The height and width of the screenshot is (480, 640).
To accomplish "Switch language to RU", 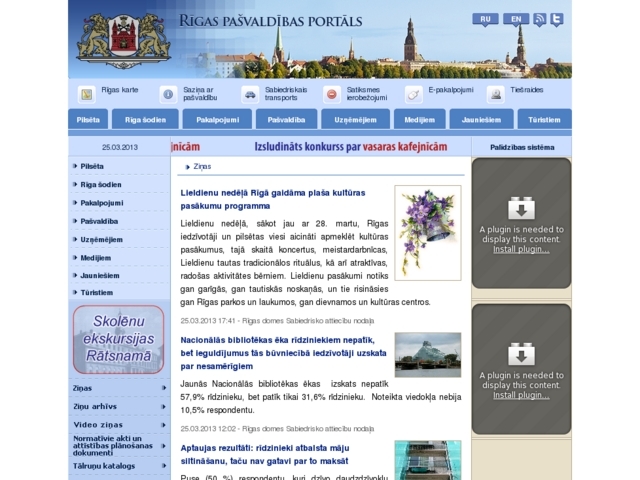I will point(485,19).
